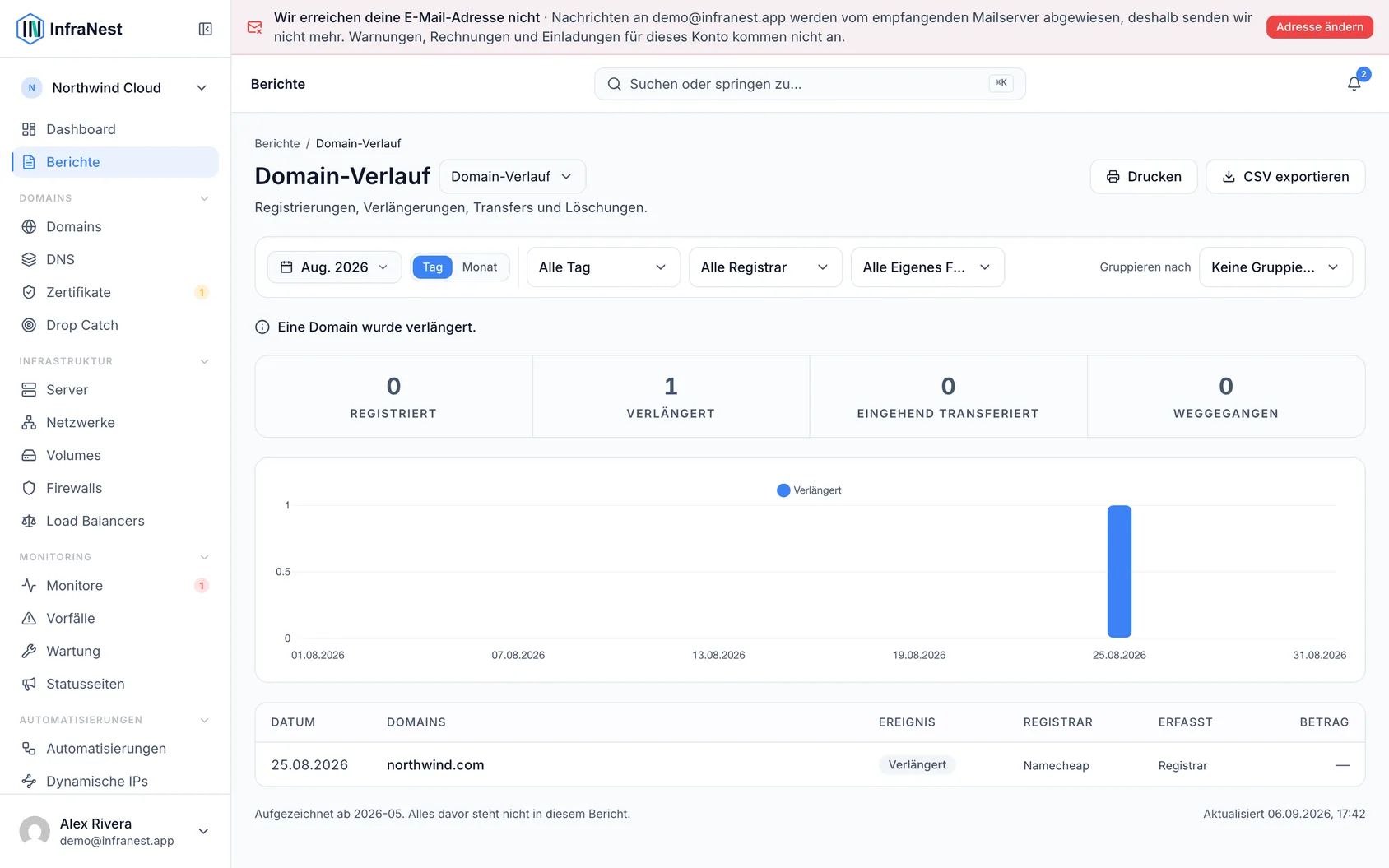Click the Vorfälle warning triangle icon
Image resolution: width=1389 pixels, height=868 pixels.
29,618
